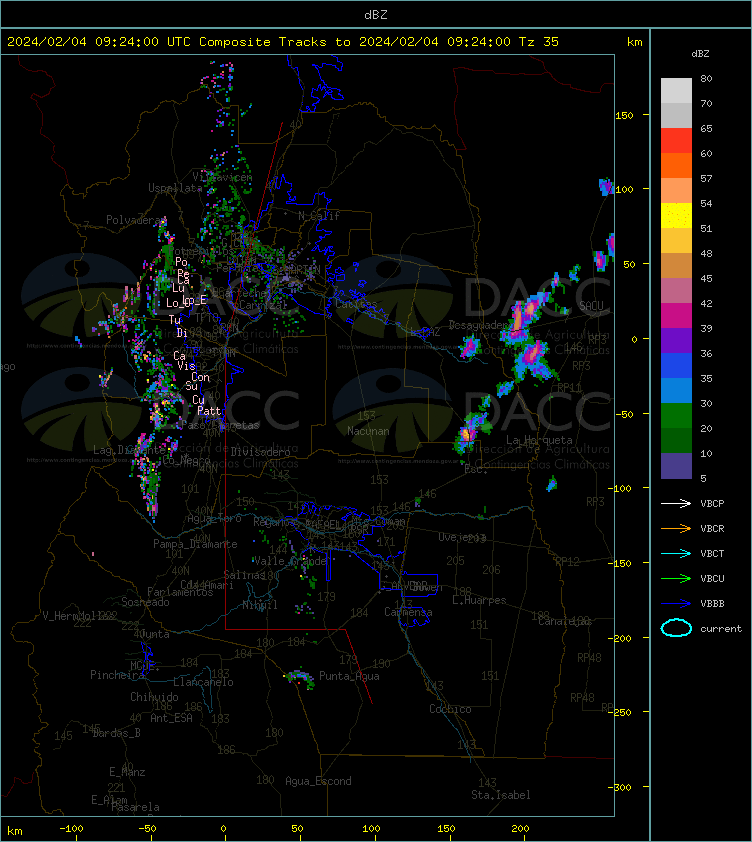
Task: Click the green VBCU arrow icon
Action: click(x=676, y=578)
